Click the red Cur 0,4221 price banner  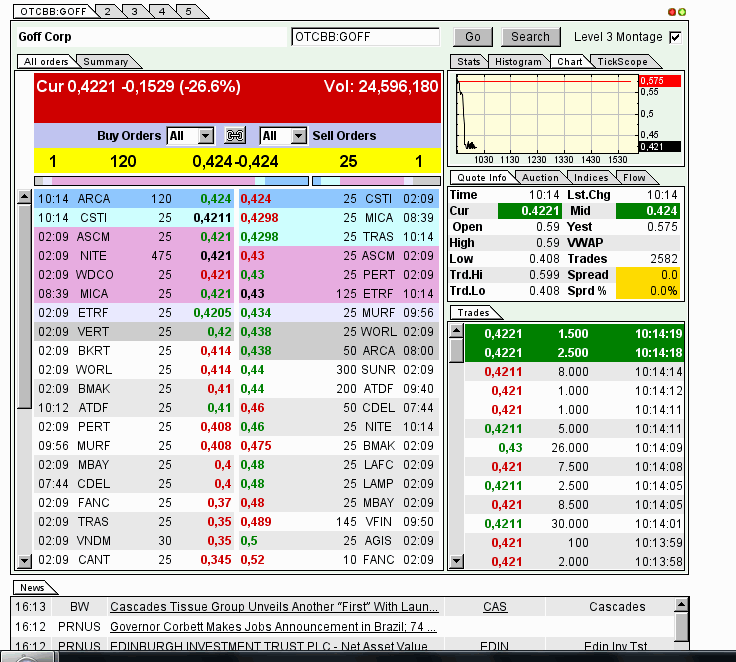[x=237, y=98]
